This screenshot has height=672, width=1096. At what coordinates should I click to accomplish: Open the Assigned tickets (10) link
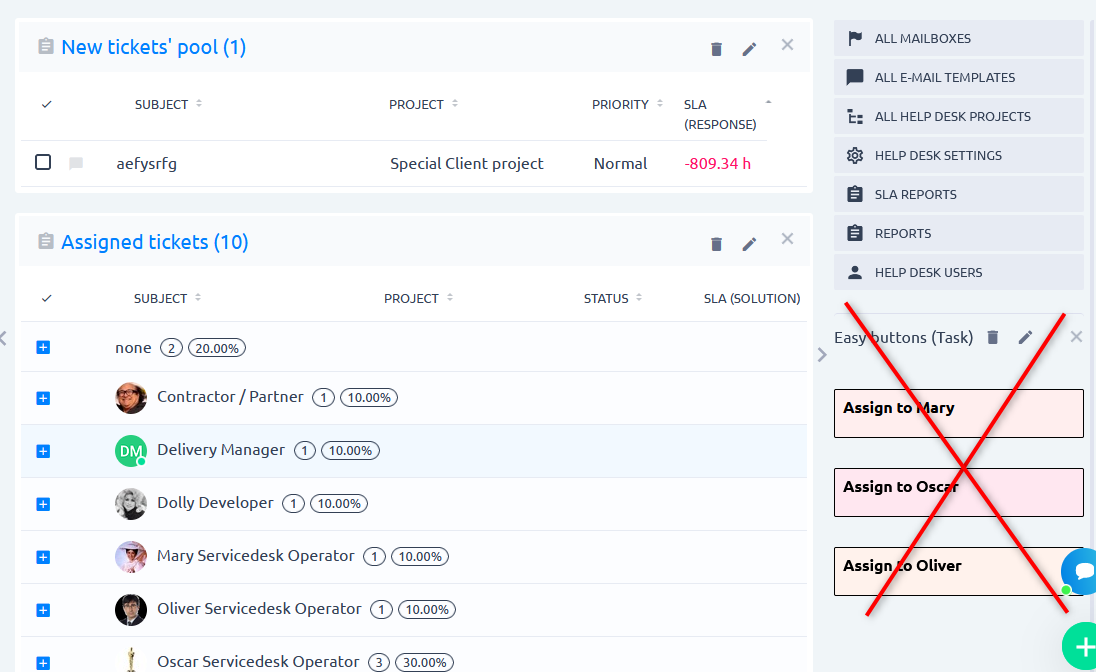(155, 242)
